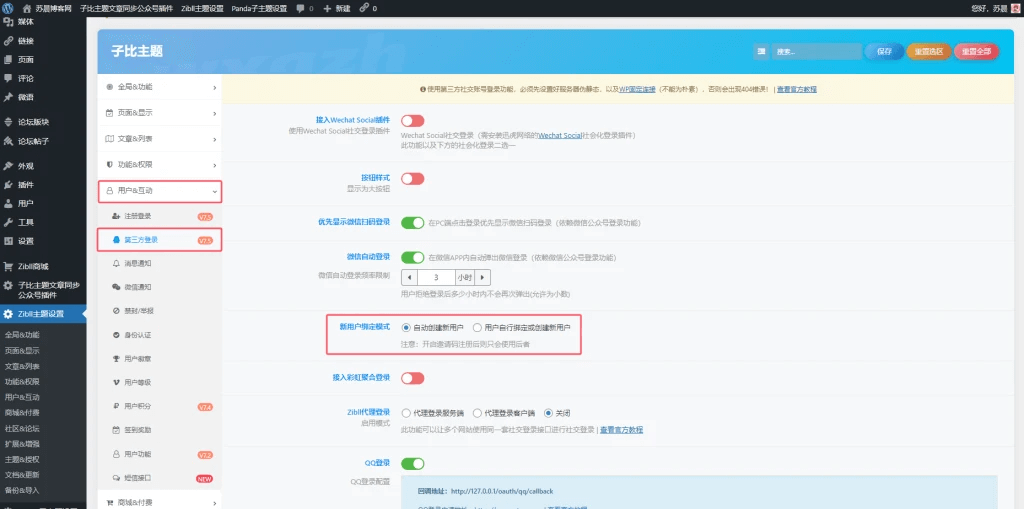
Task: Select 消息通知 bell item in sidebar
Action: 159,263
